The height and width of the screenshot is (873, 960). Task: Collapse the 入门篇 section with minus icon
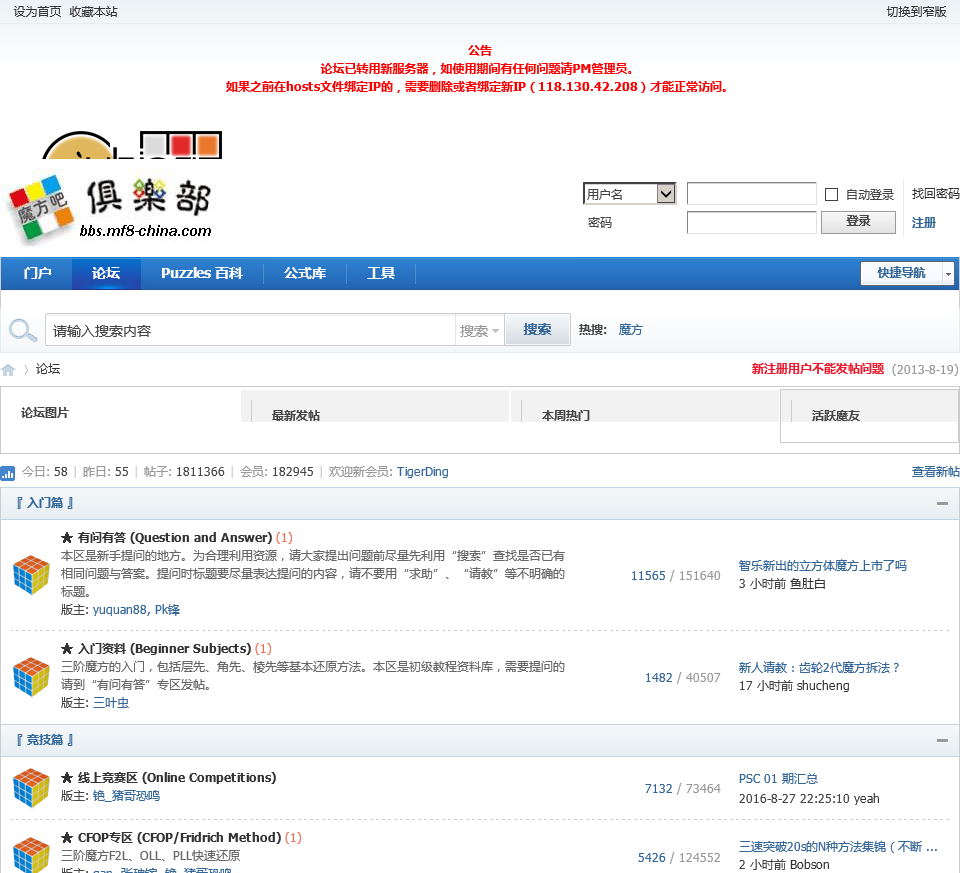click(942, 503)
